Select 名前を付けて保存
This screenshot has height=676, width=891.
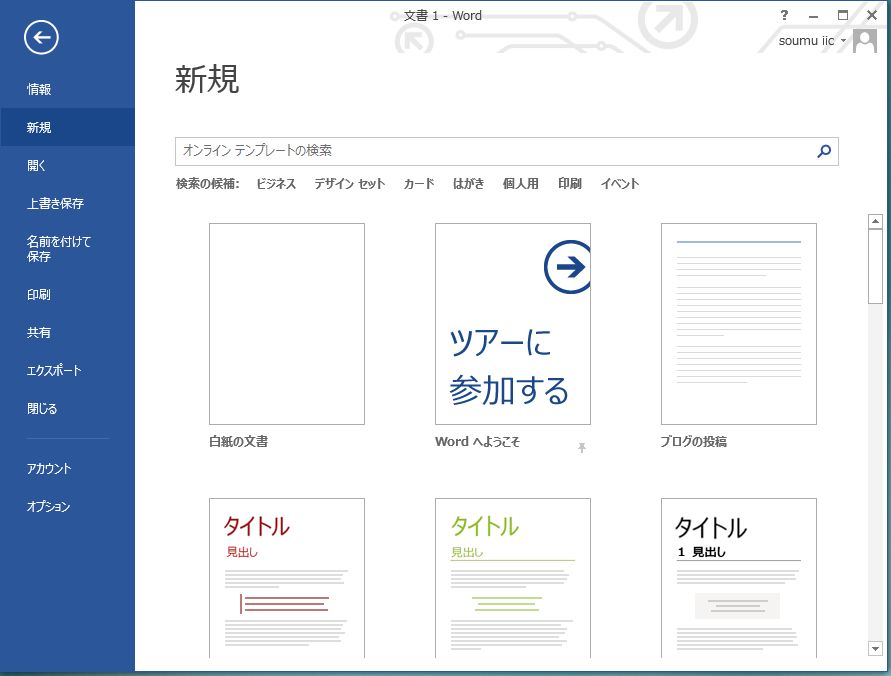pyautogui.click(x=68, y=249)
